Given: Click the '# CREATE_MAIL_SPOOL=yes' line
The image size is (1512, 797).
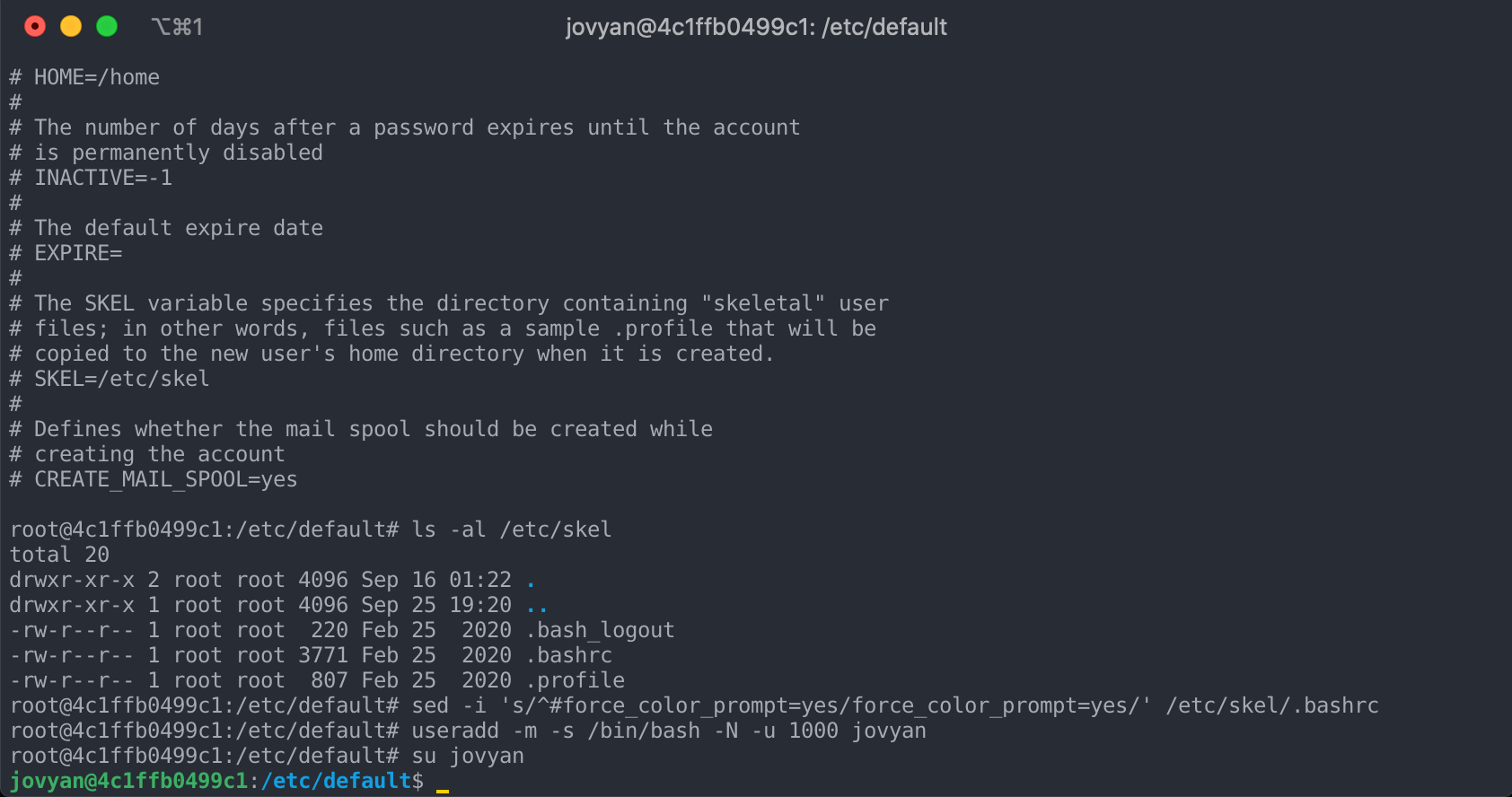Looking at the screenshot, I should [x=154, y=479].
